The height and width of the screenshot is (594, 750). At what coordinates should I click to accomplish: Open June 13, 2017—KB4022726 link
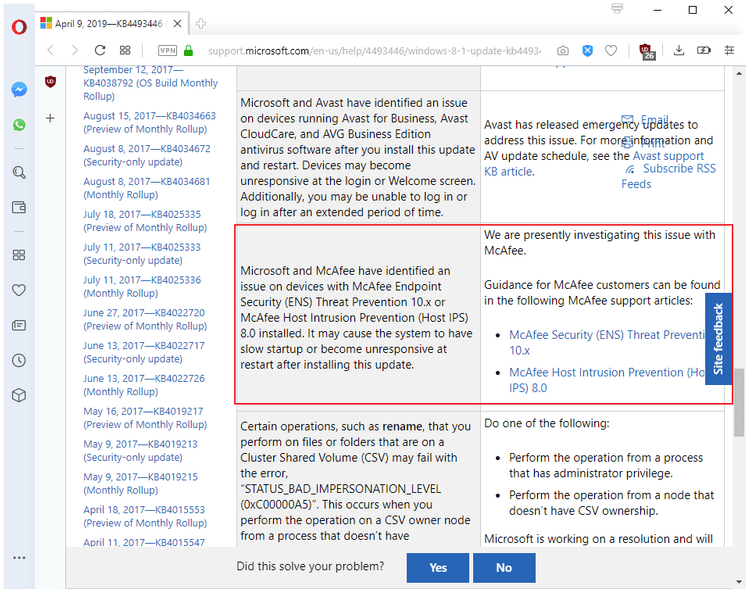[x=144, y=385]
